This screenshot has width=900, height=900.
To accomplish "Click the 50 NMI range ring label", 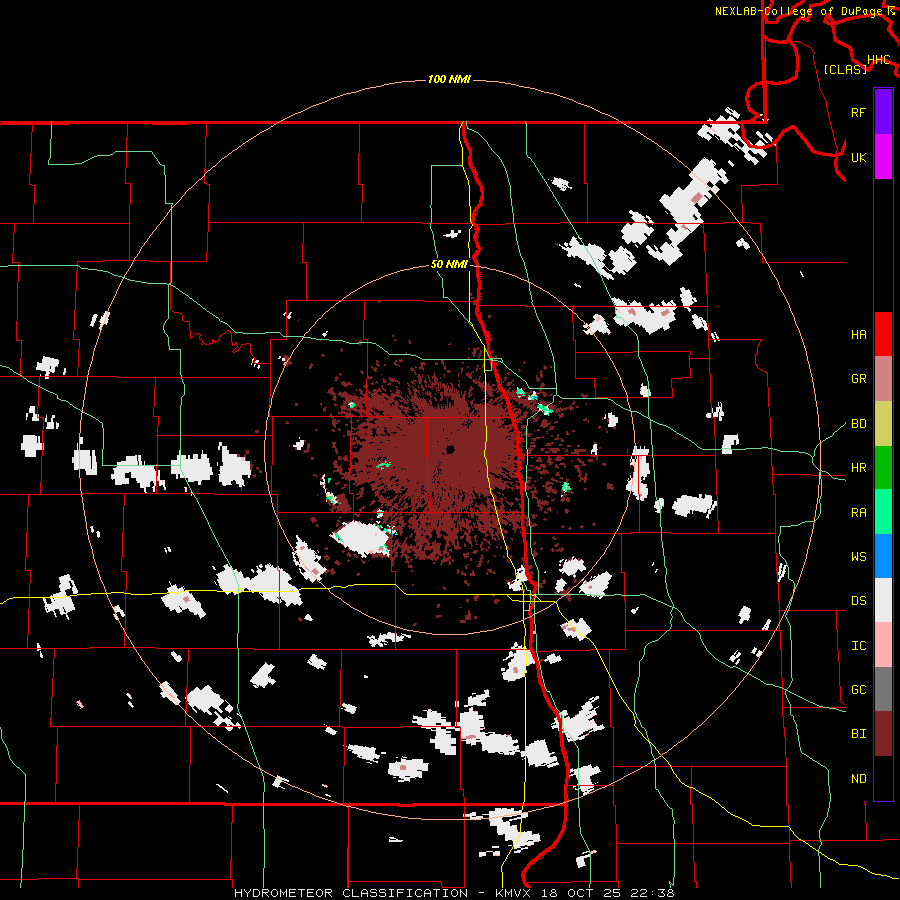I will coord(449,264).
